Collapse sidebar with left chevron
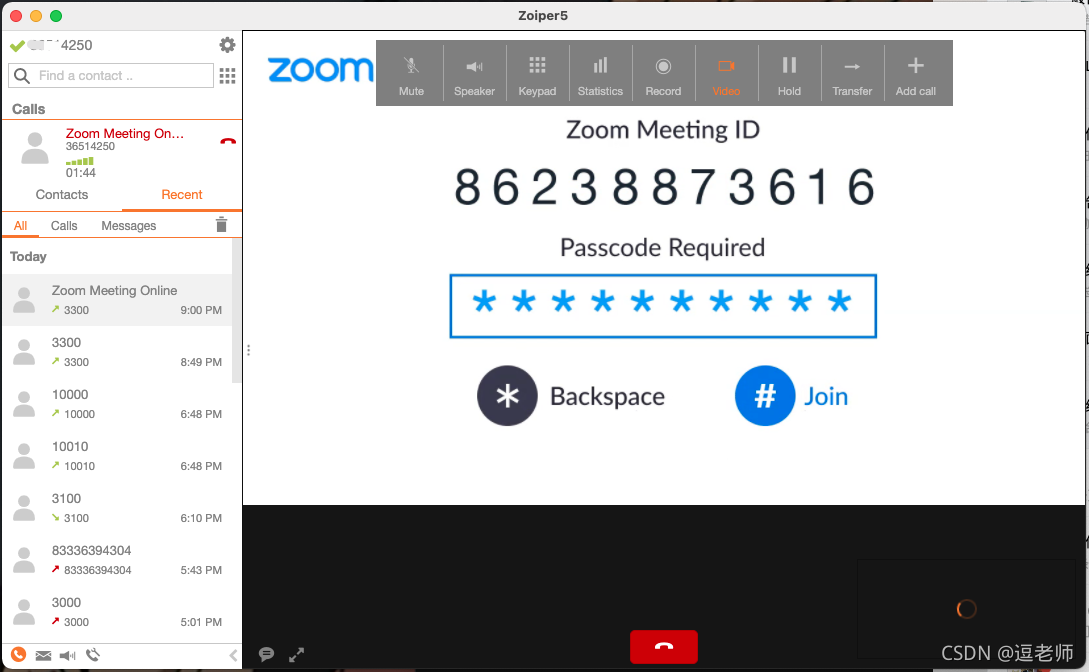 pos(233,655)
